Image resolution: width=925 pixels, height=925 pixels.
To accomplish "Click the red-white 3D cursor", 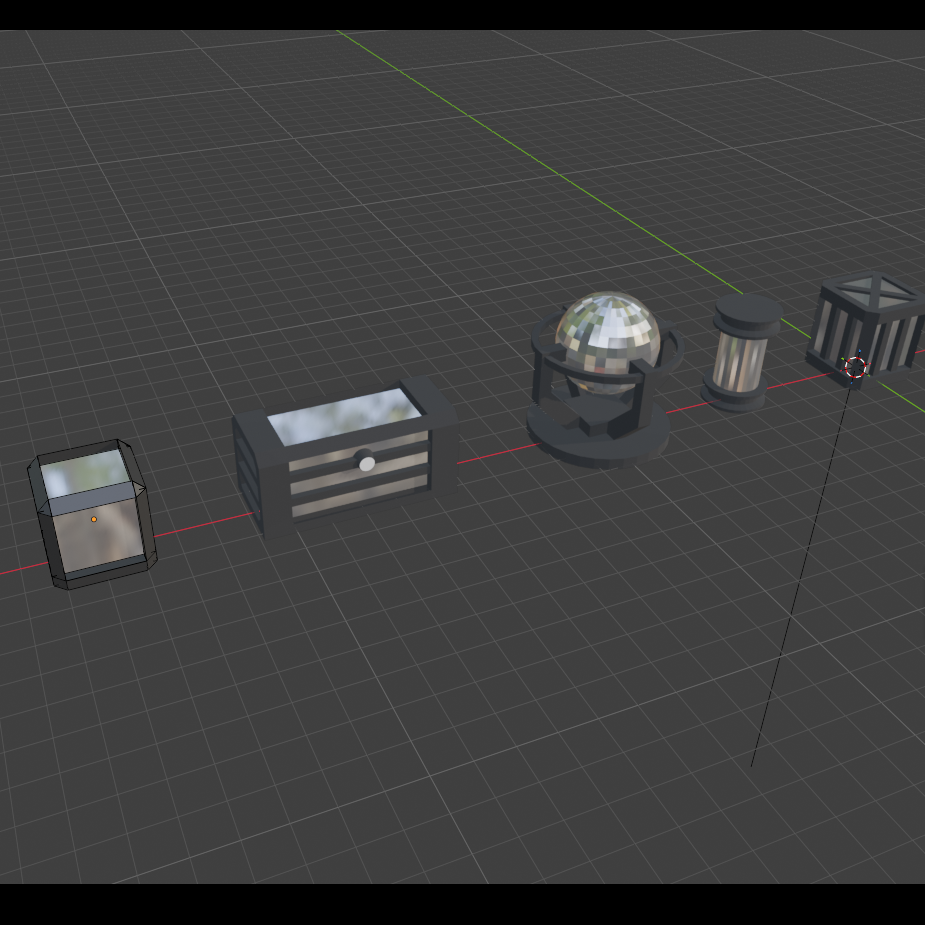I will point(855,367).
